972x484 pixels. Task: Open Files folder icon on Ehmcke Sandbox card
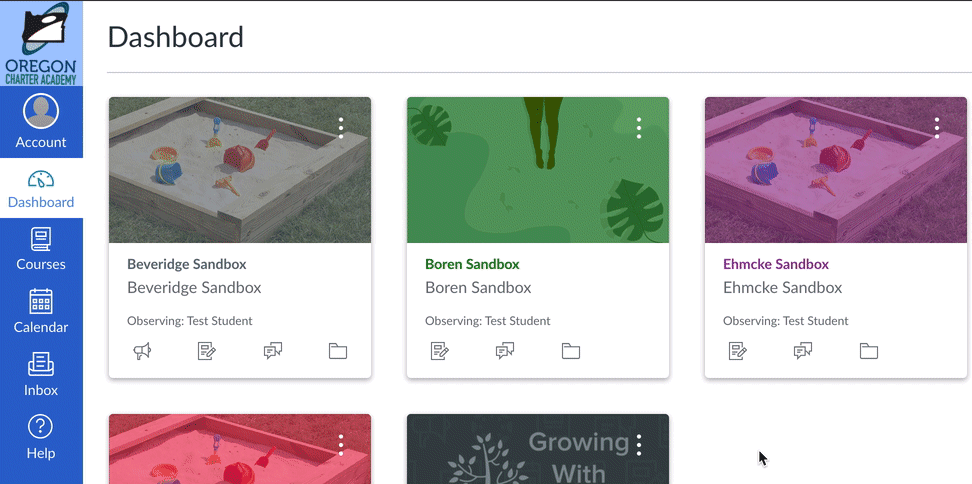(869, 351)
